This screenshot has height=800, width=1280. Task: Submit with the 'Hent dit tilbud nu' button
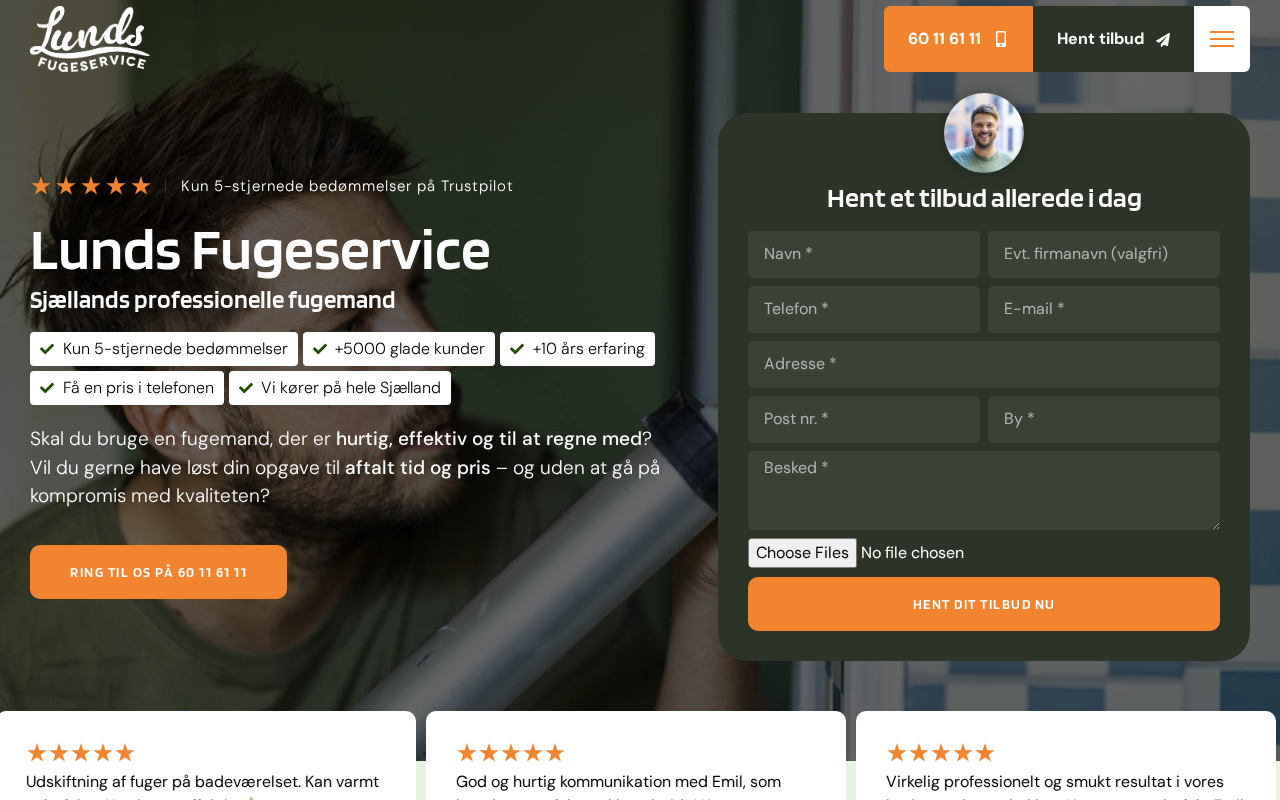pyautogui.click(x=984, y=604)
